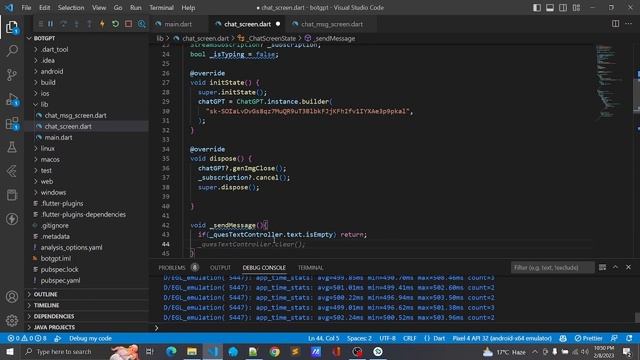This screenshot has height=360, width=640.
Task: Click debug console filter input
Action: 552,268
